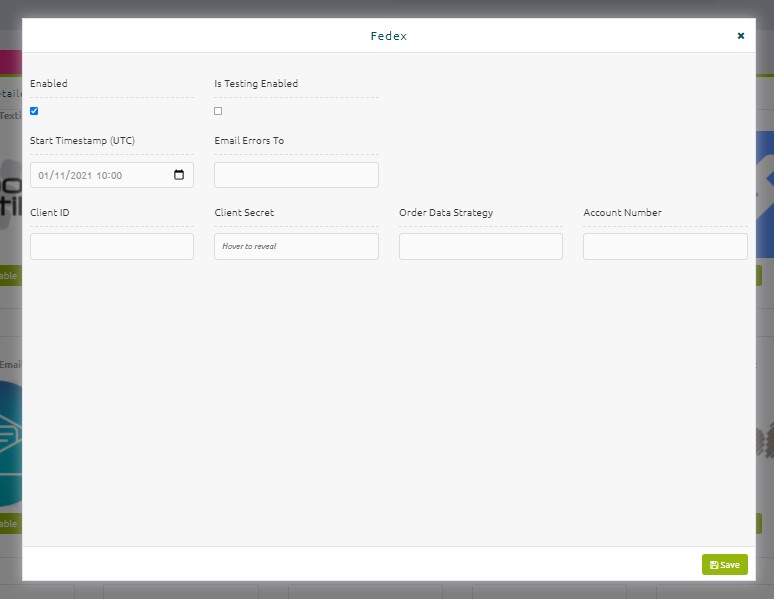Click the Is Testing Enabled label
Screen dimensions: 774x599
(256, 83)
